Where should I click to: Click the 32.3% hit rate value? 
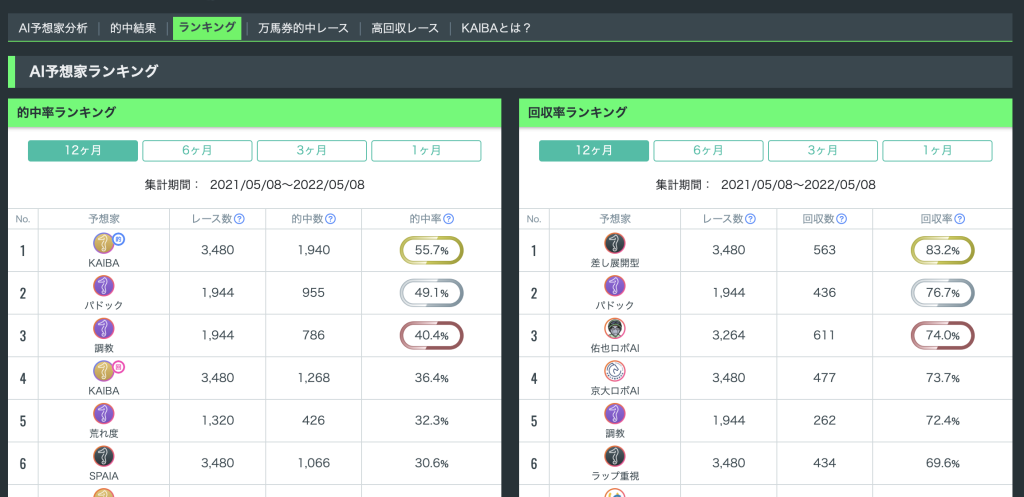pyautogui.click(x=432, y=421)
